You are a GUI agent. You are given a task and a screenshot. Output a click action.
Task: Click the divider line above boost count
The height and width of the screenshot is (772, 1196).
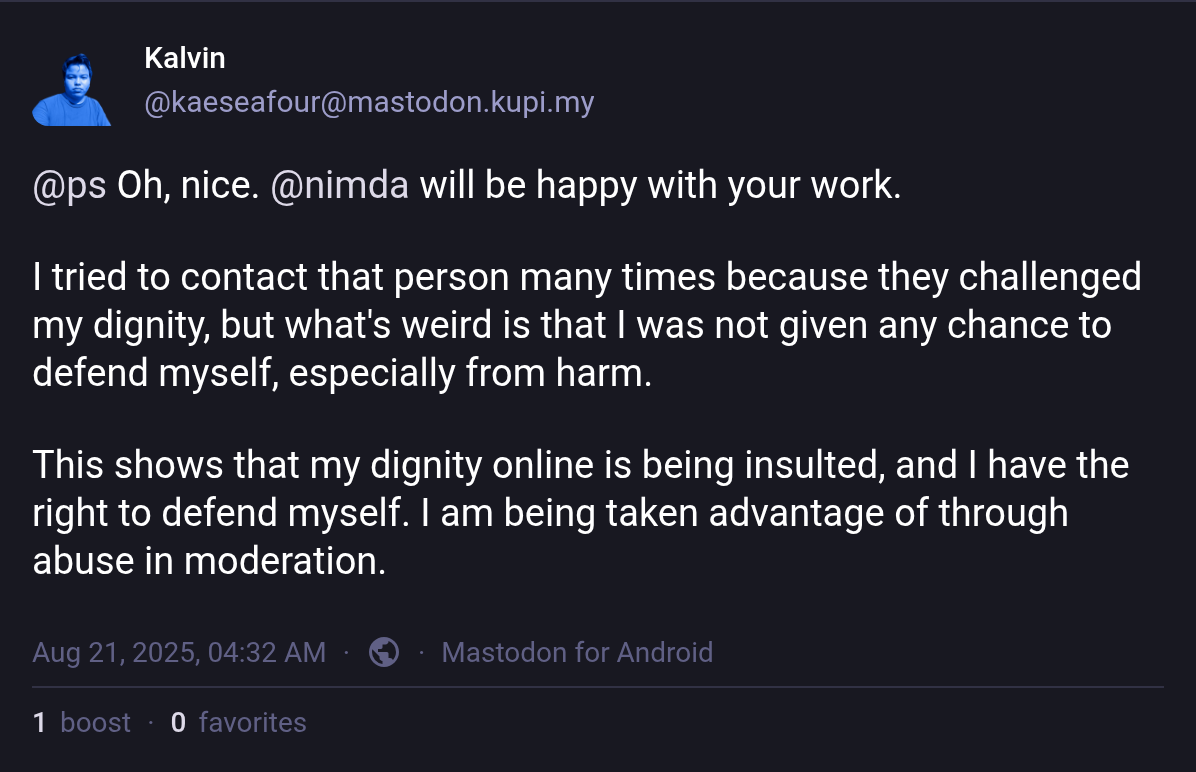597,687
